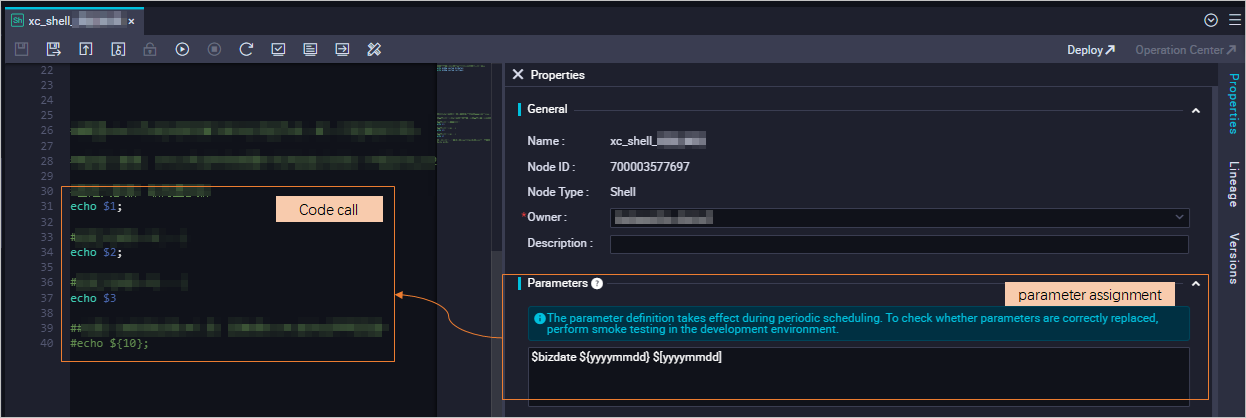Click line number 40 in gutter
1246x418 pixels.
pyautogui.click(x=45, y=343)
